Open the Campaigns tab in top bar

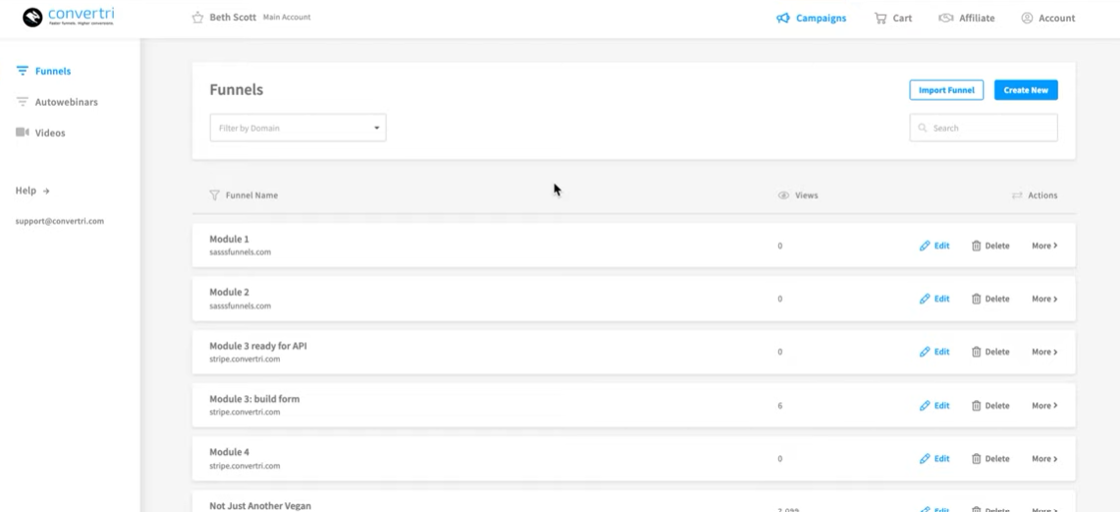click(x=811, y=18)
